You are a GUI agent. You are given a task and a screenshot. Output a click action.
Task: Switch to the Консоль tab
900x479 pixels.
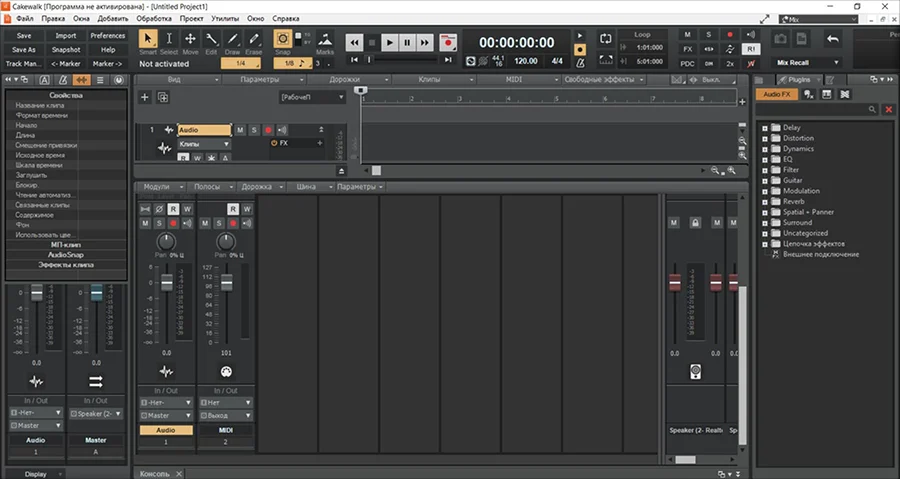[x=154, y=474]
